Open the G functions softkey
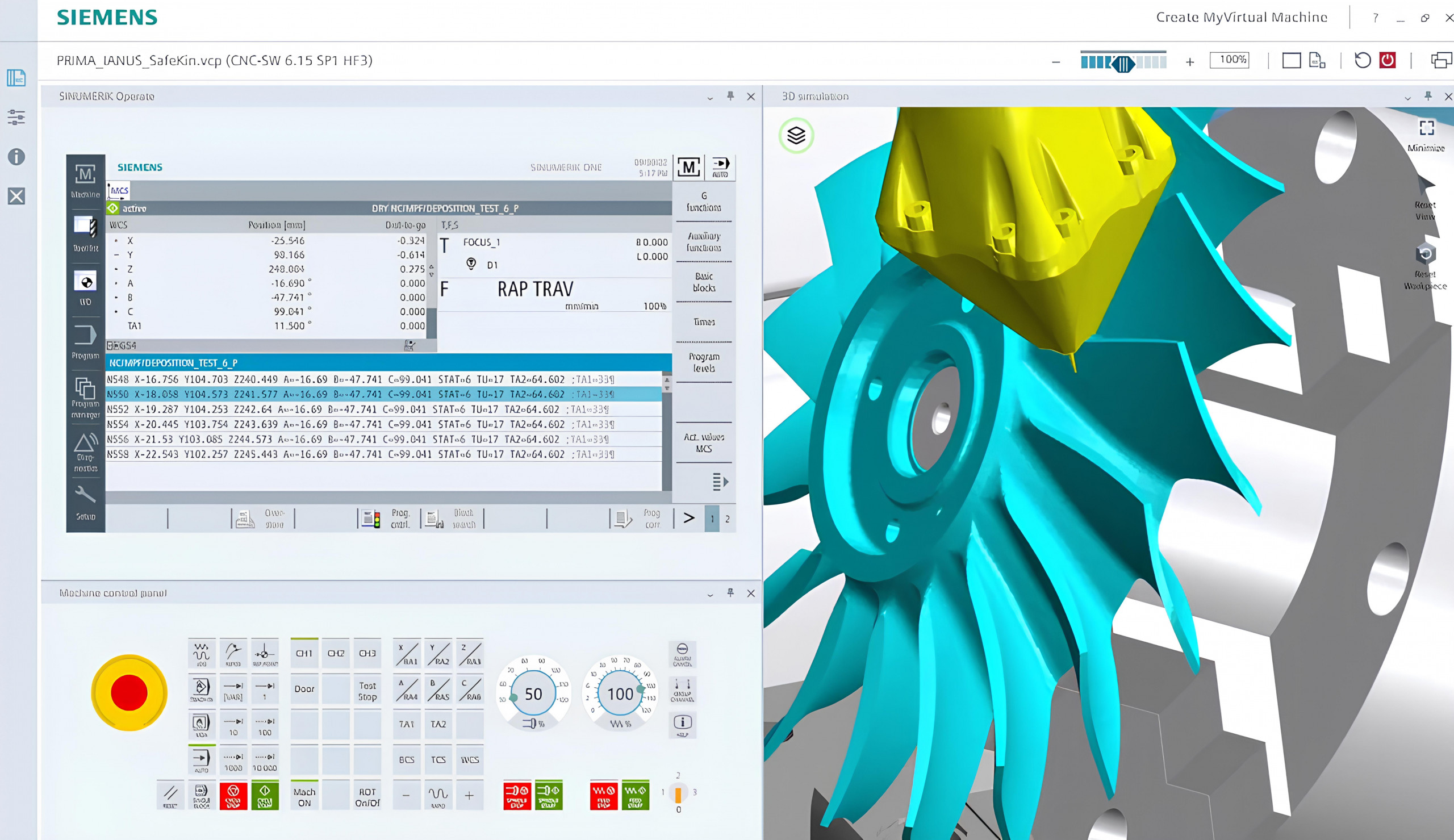Image resolution: width=1454 pixels, height=840 pixels. click(x=704, y=202)
